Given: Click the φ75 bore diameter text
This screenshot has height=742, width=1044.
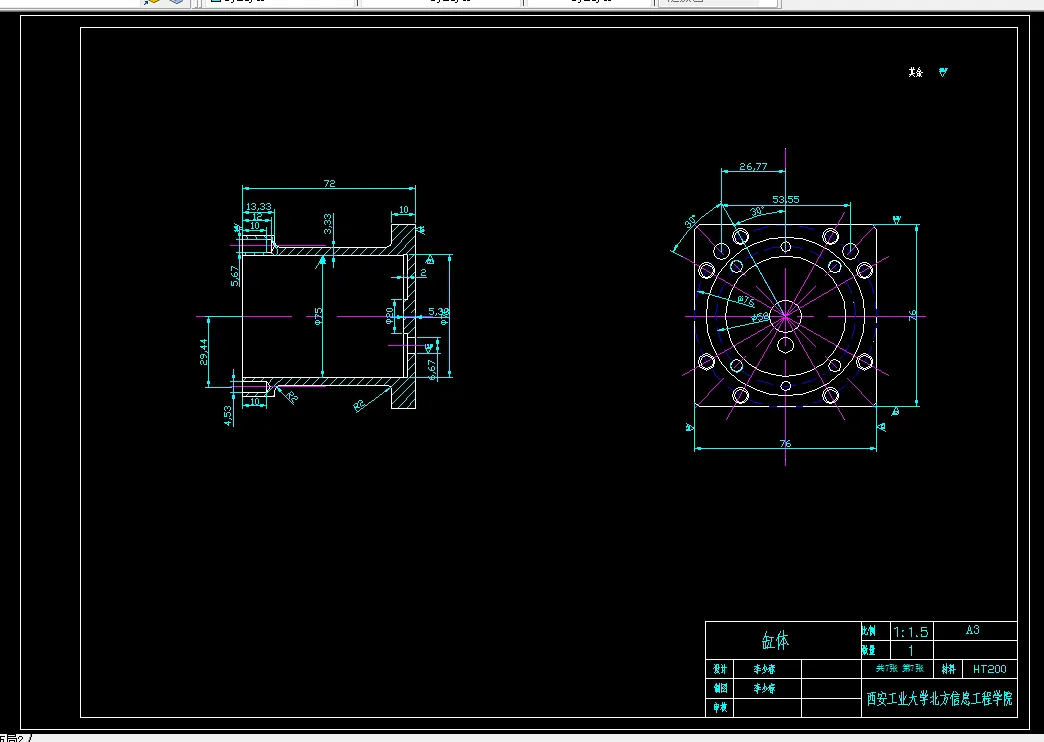Looking at the screenshot, I should pyautogui.click(x=318, y=316).
